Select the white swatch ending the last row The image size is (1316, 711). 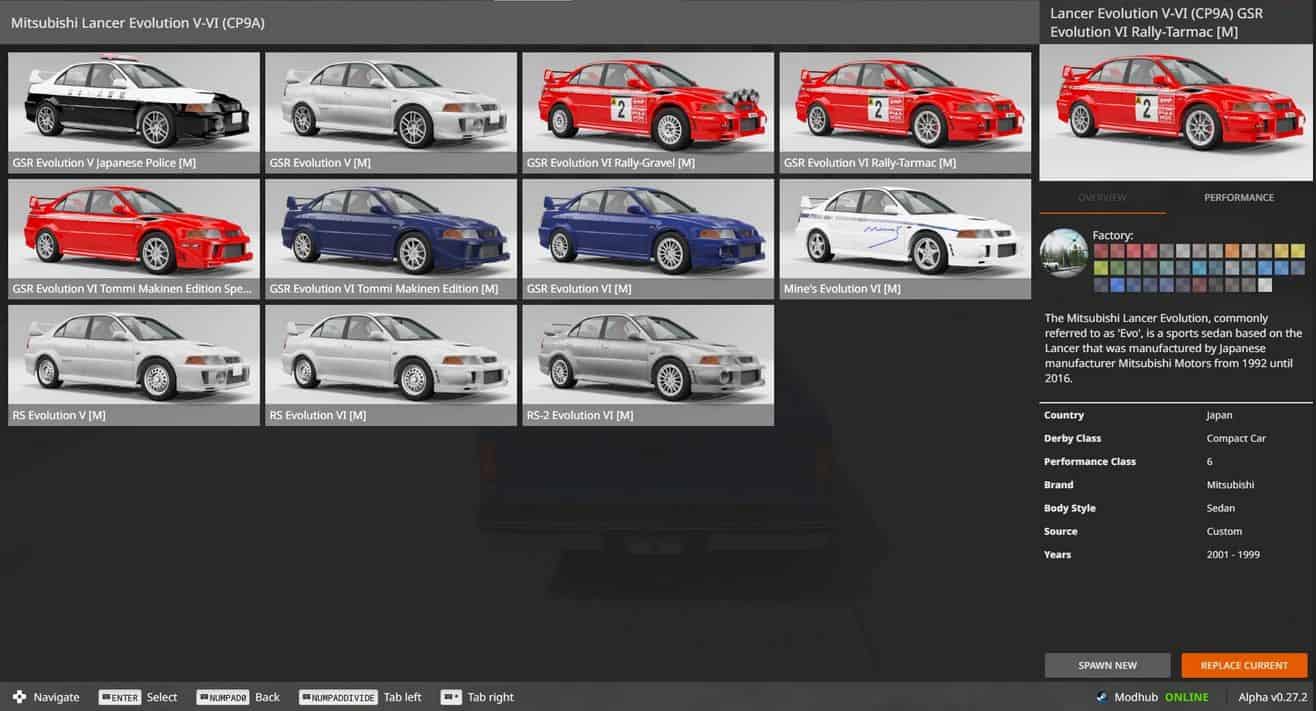[x=1265, y=285]
